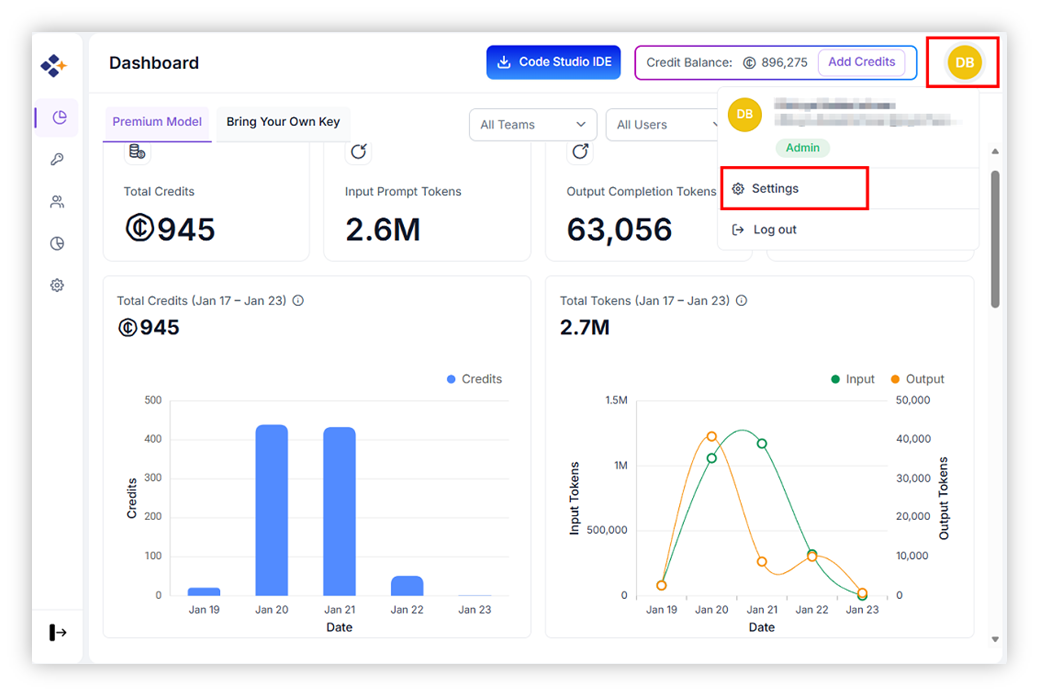This screenshot has width=1039, height=696.
Task: Click the Add Credits button
Action: [x=861, y=62]
